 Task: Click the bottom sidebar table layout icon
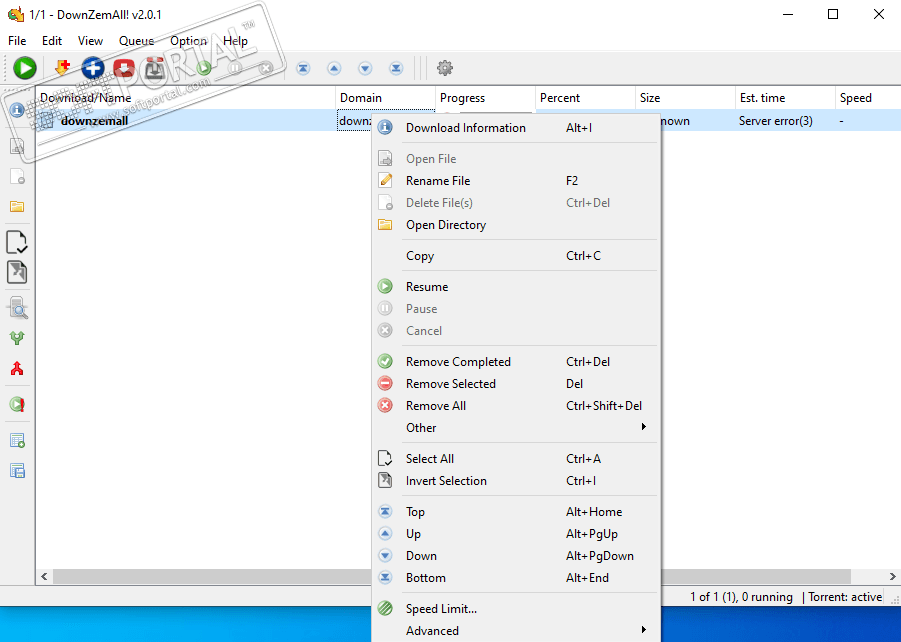point(17,471)
